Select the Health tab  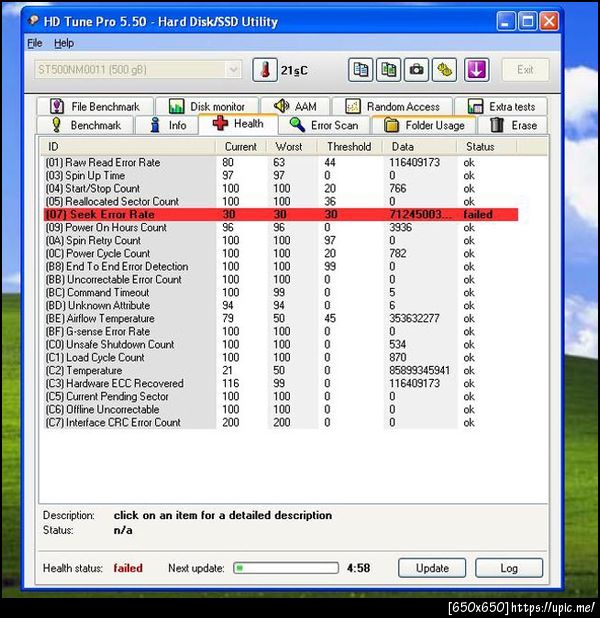click(x=239, y=124)
